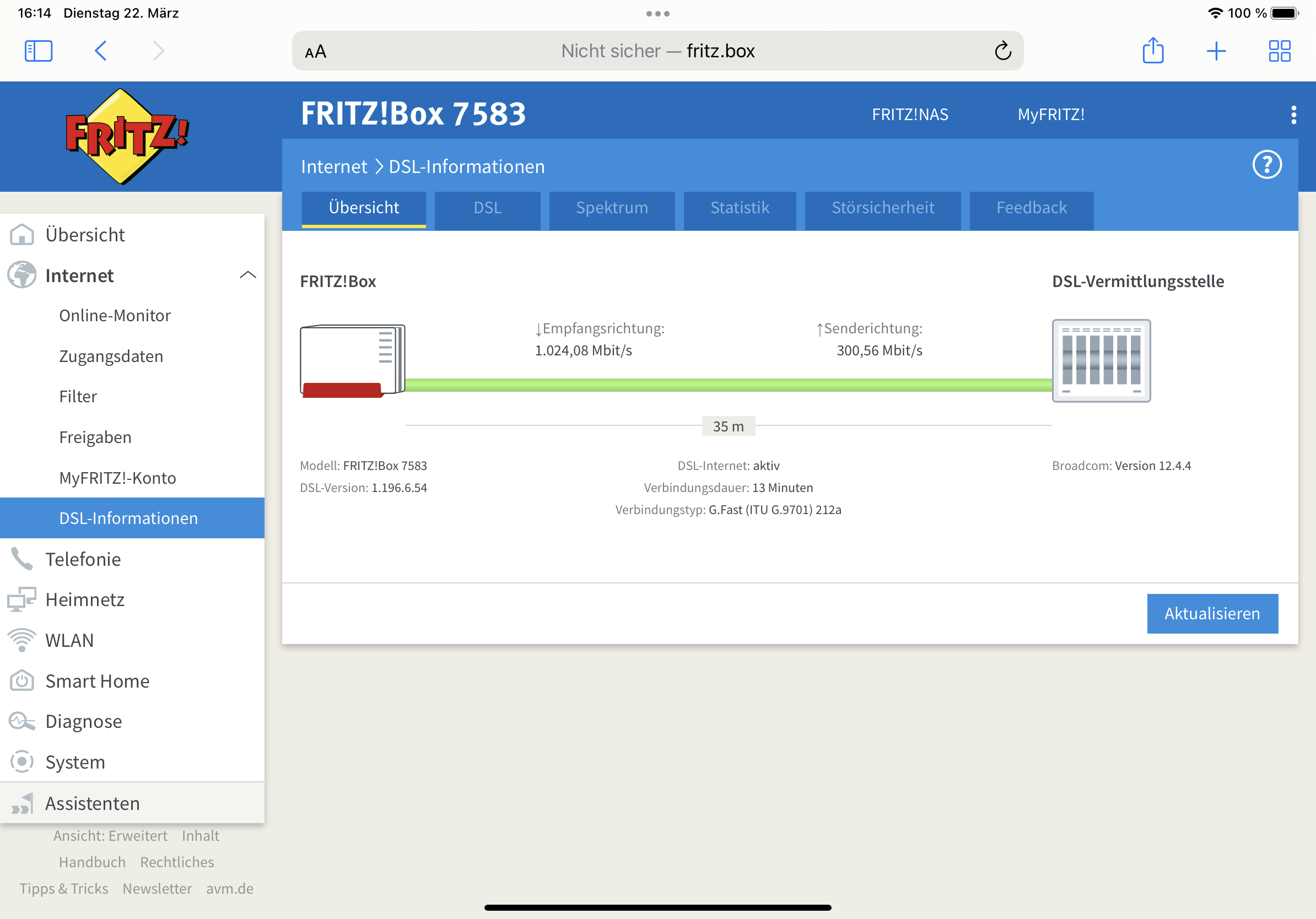
Task: Expand the System menu section
Action: [75, 762]
